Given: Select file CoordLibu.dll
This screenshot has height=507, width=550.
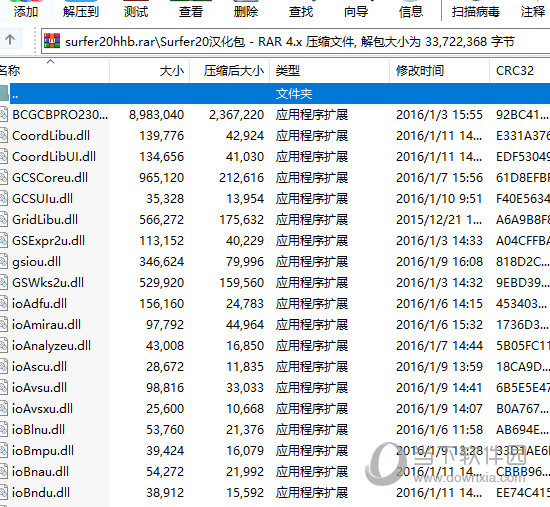Looking at the screenshot, I should [x=51, y=136].
